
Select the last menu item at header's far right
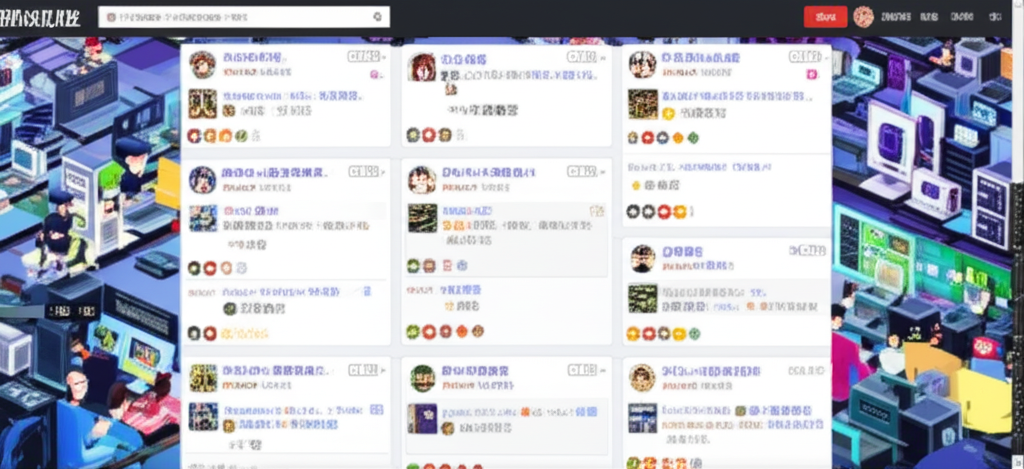click(995, 17)
